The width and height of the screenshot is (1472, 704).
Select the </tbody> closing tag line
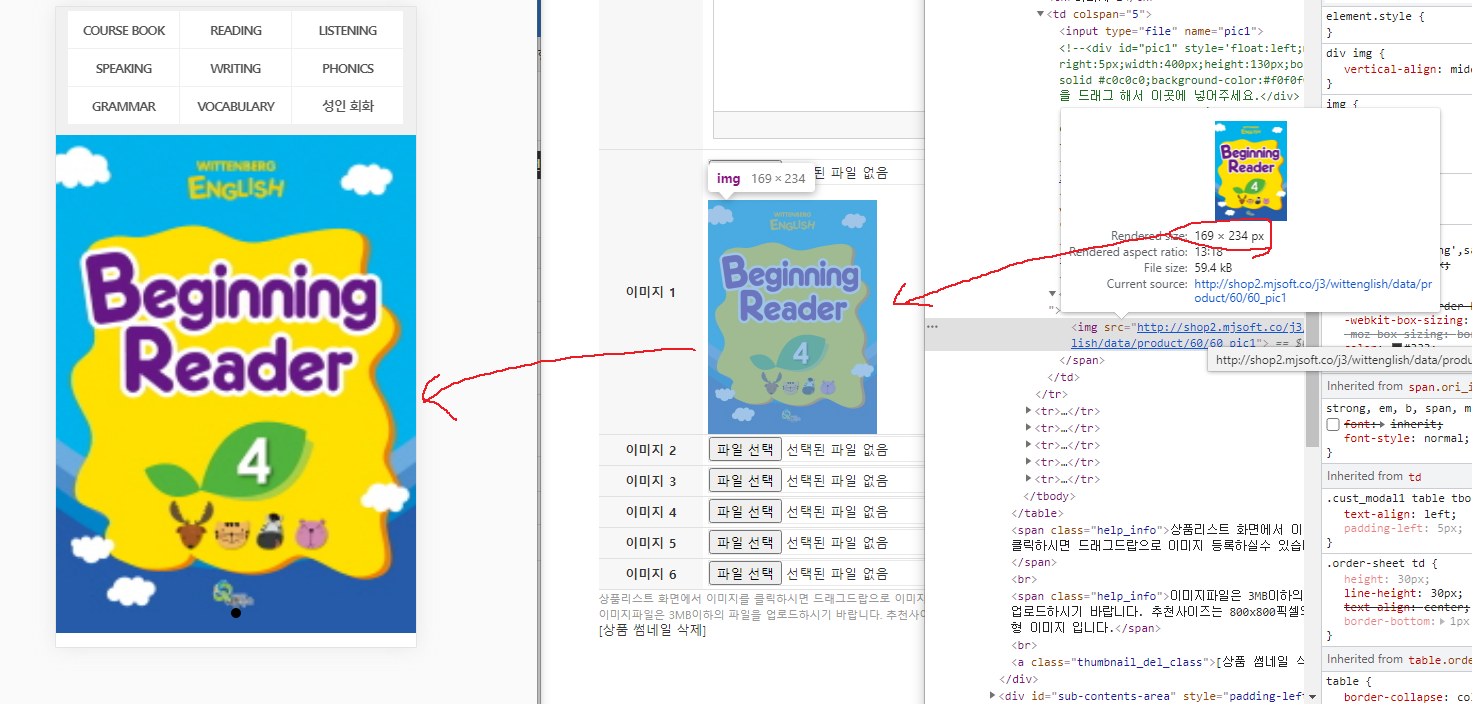coord(1048,496)
